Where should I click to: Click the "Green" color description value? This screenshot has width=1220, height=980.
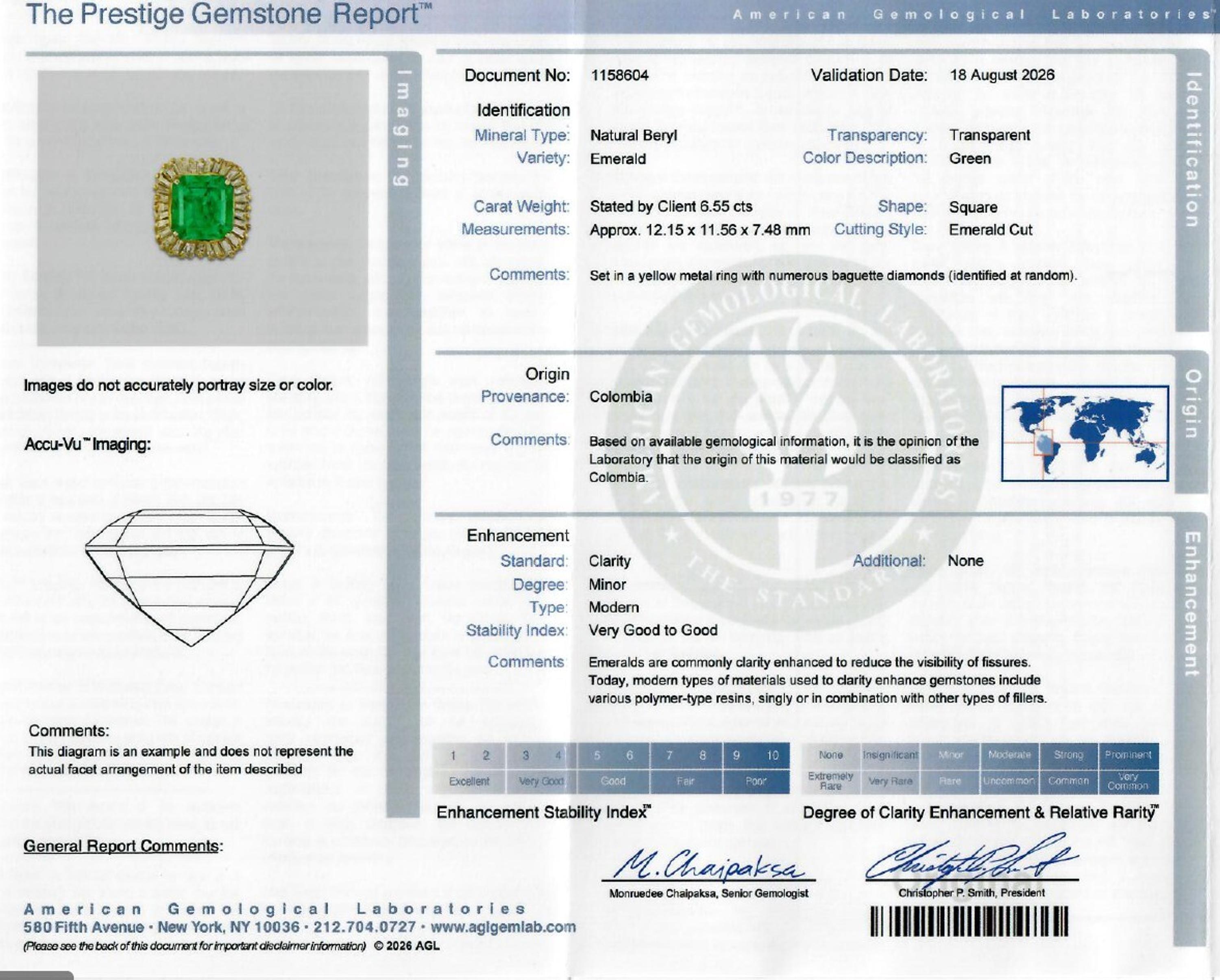[970, 159]
